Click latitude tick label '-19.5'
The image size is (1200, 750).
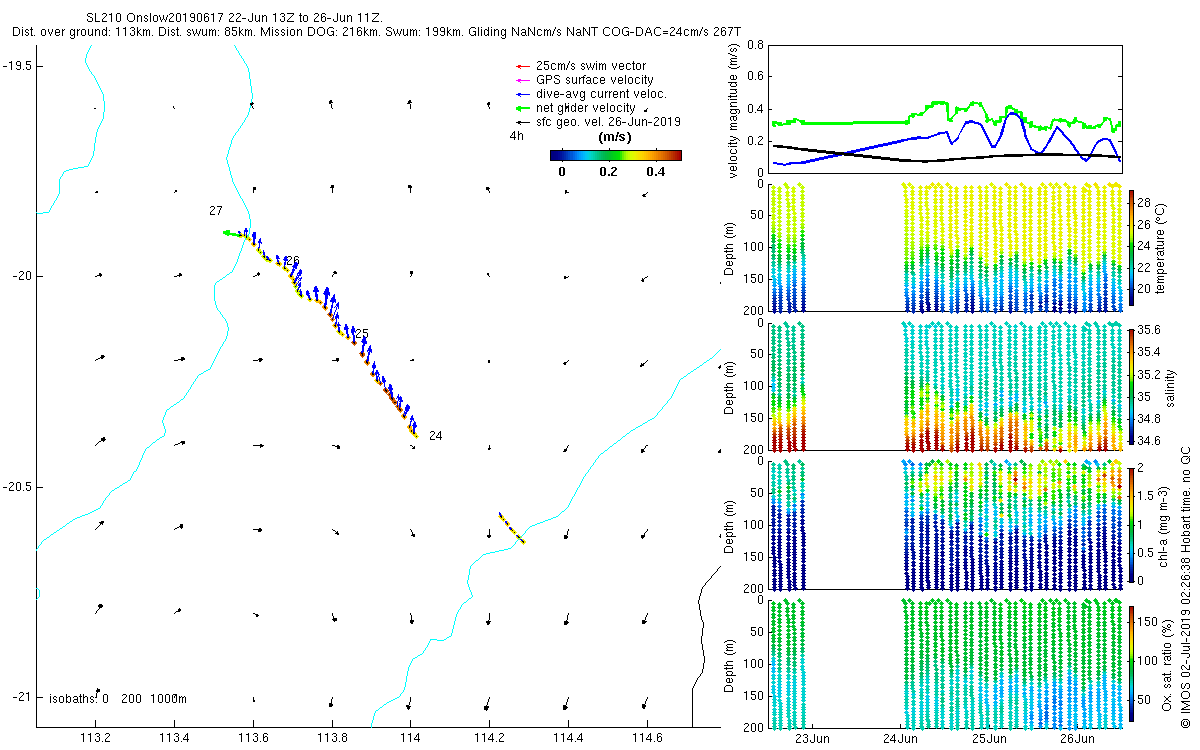17,65
